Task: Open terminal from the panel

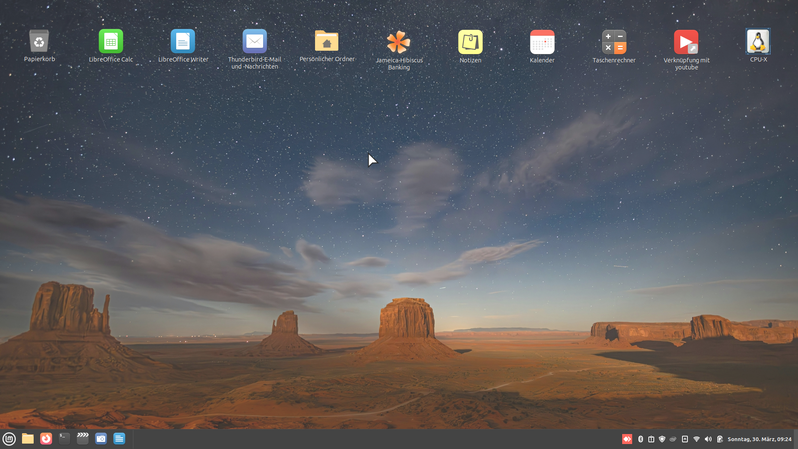Action: (64, 439)
